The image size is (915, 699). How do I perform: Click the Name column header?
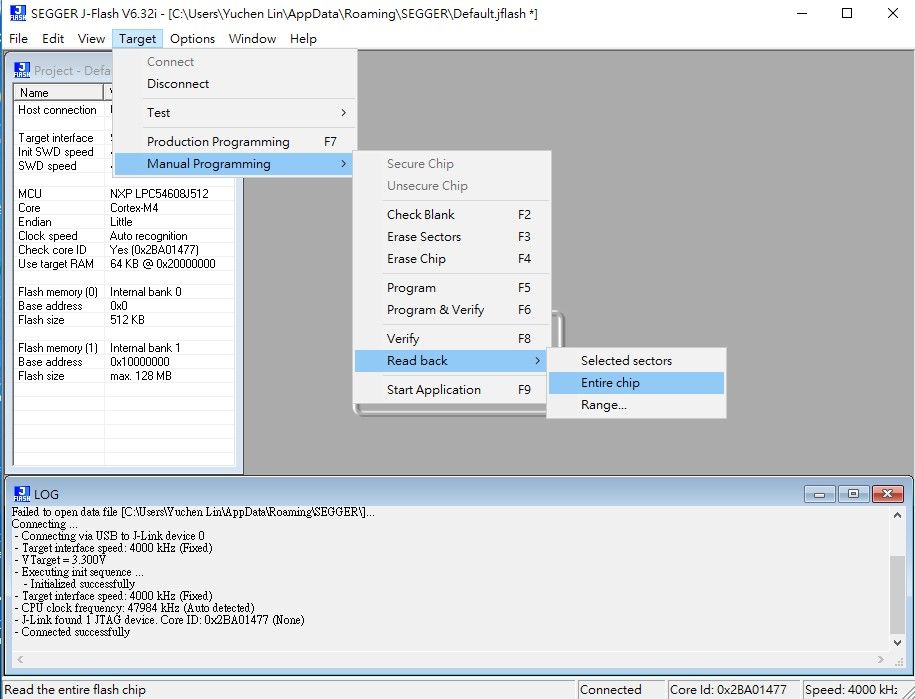point(58,92)
